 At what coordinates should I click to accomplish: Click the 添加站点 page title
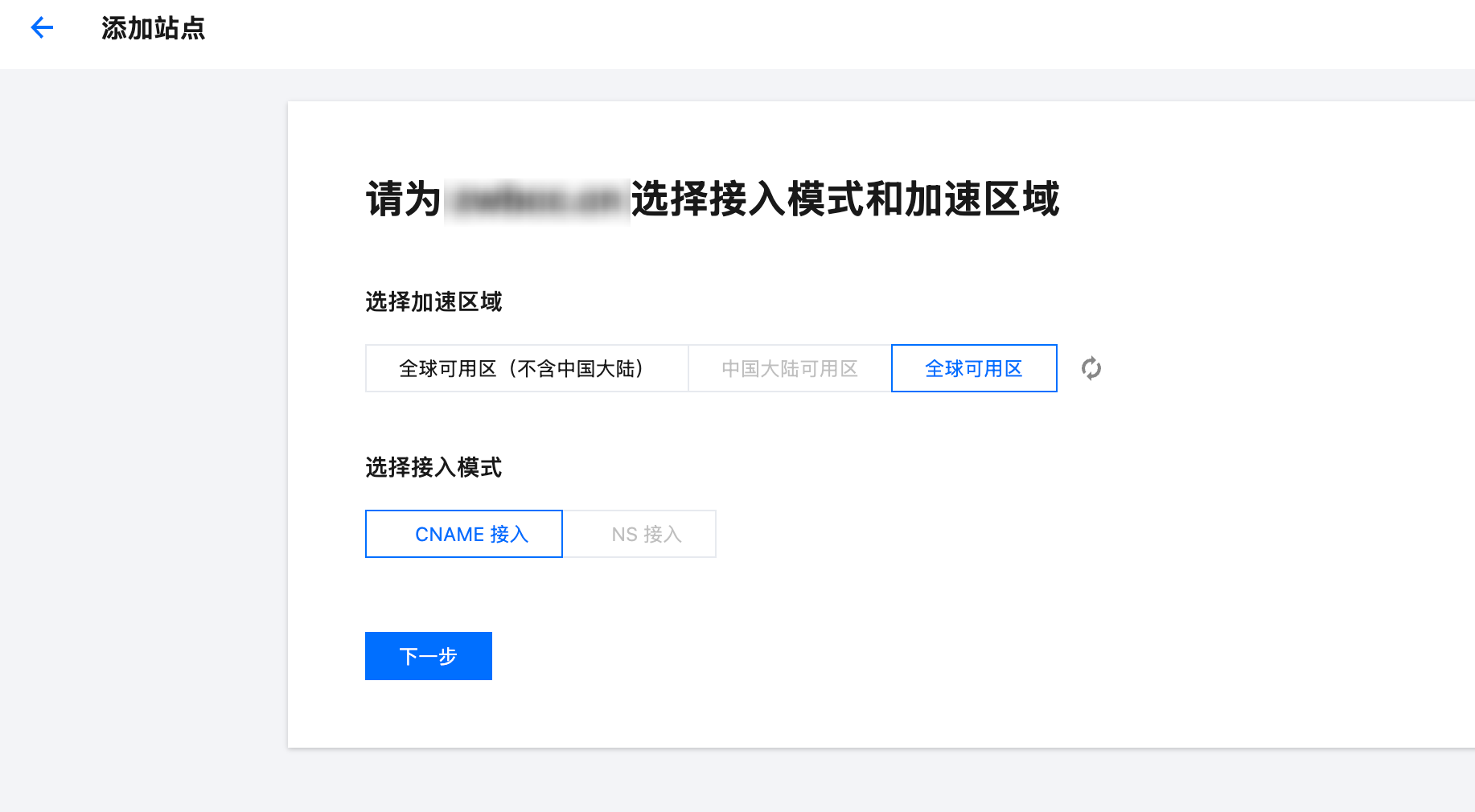153,29
